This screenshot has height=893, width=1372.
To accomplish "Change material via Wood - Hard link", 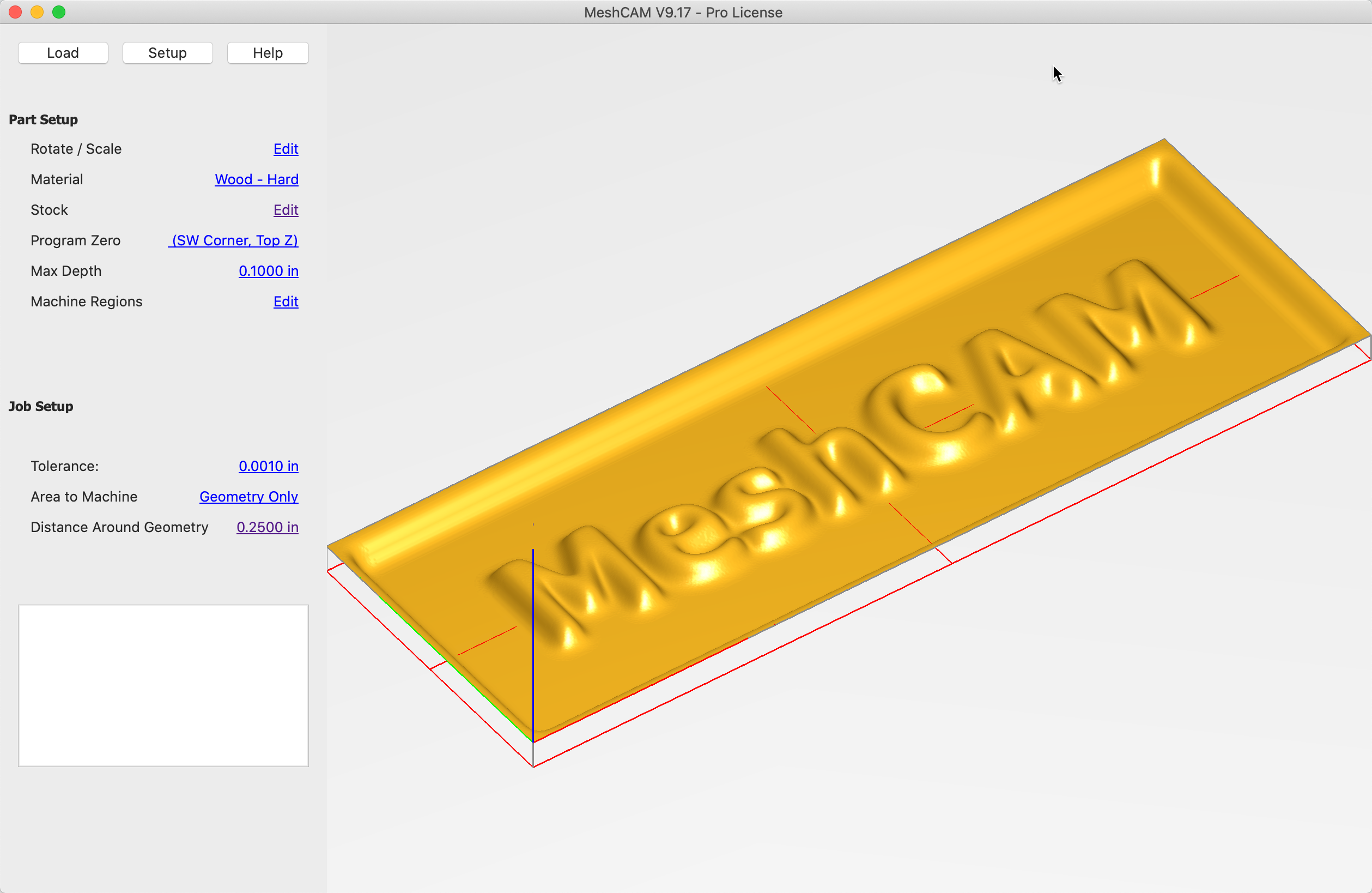I will [x=257, y=179].
